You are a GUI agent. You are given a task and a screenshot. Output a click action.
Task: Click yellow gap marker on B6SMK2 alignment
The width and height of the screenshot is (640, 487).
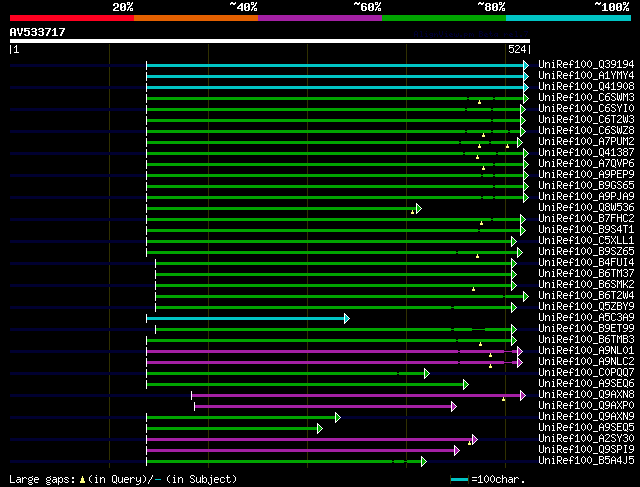pyautogui.click(x=473, y=289)
